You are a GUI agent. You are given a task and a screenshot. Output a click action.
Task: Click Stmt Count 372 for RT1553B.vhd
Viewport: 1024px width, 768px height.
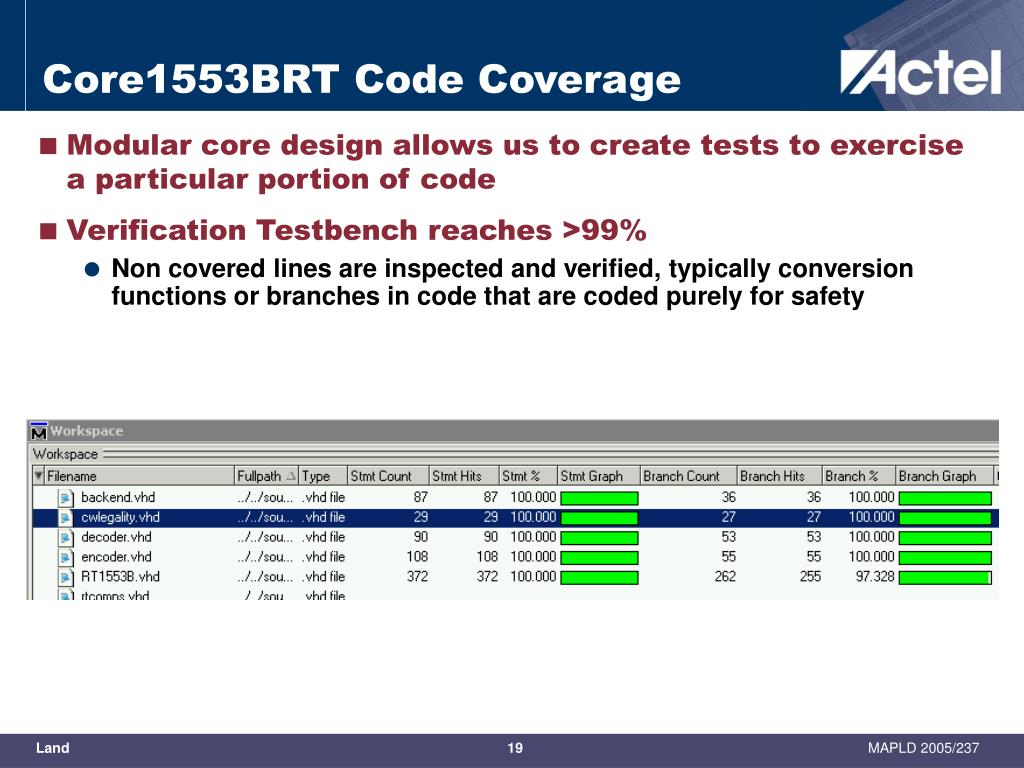pyautogui.click(x=417, y=577)
